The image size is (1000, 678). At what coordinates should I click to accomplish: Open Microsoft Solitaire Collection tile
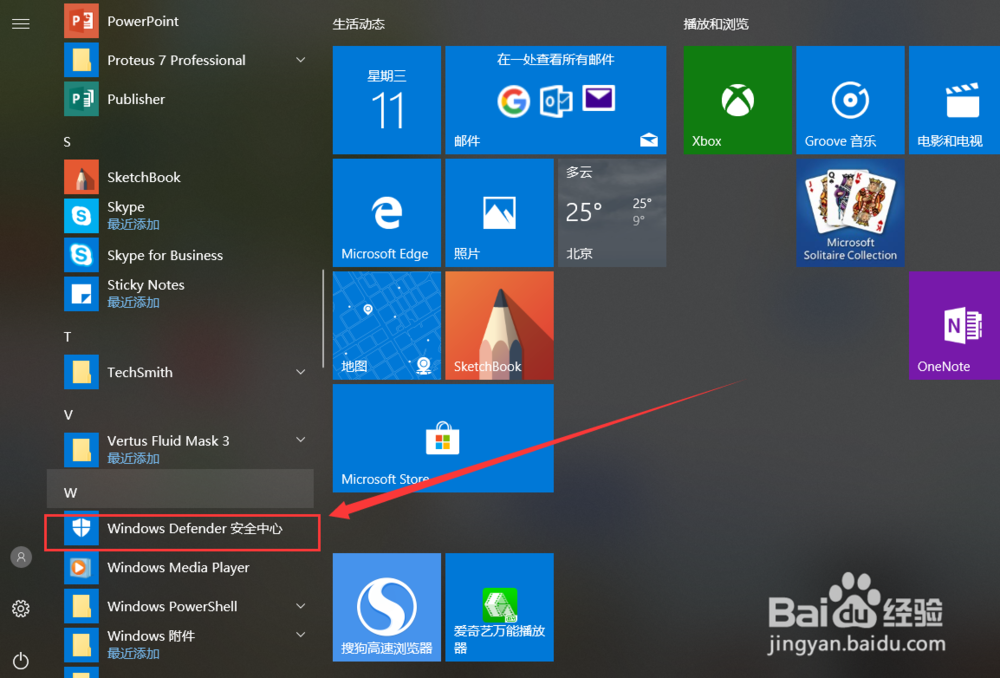(850, 212)
